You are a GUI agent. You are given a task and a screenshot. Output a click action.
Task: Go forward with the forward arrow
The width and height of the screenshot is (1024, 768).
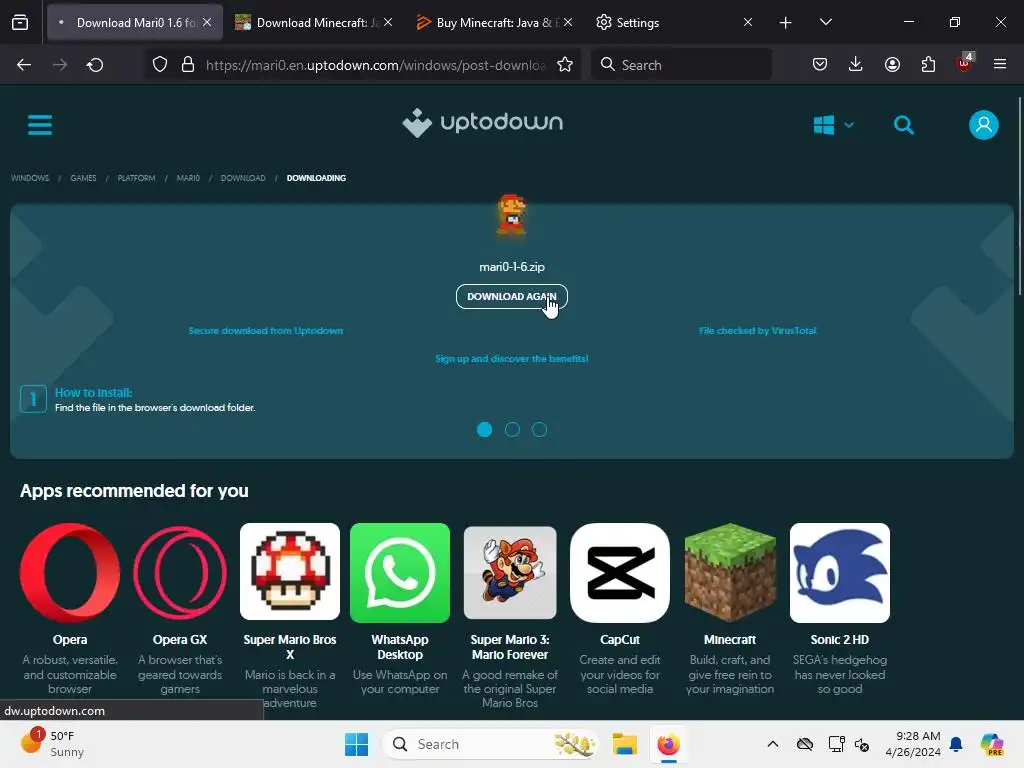[x=60, y=65]
